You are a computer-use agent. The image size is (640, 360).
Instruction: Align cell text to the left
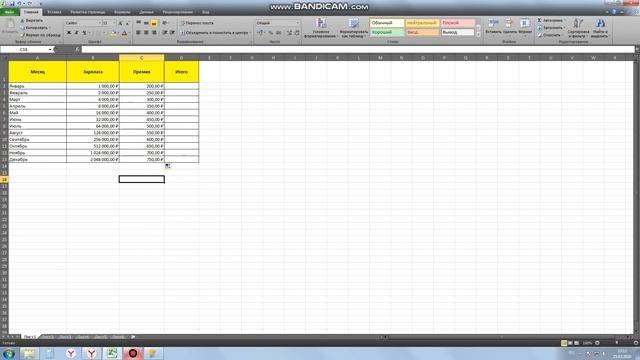coord(139,32)
